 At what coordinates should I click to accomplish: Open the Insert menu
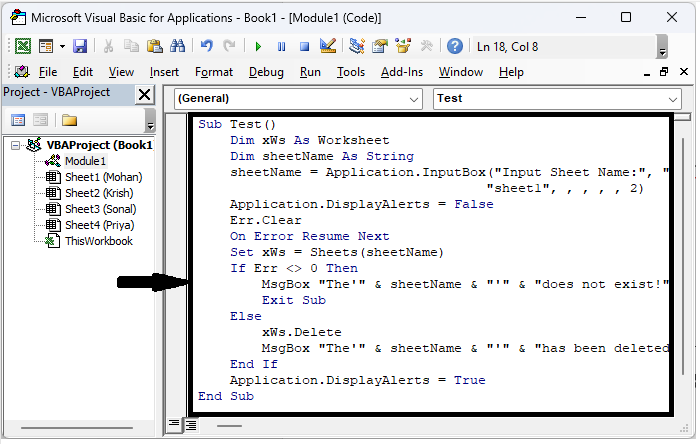pos(164,72)
